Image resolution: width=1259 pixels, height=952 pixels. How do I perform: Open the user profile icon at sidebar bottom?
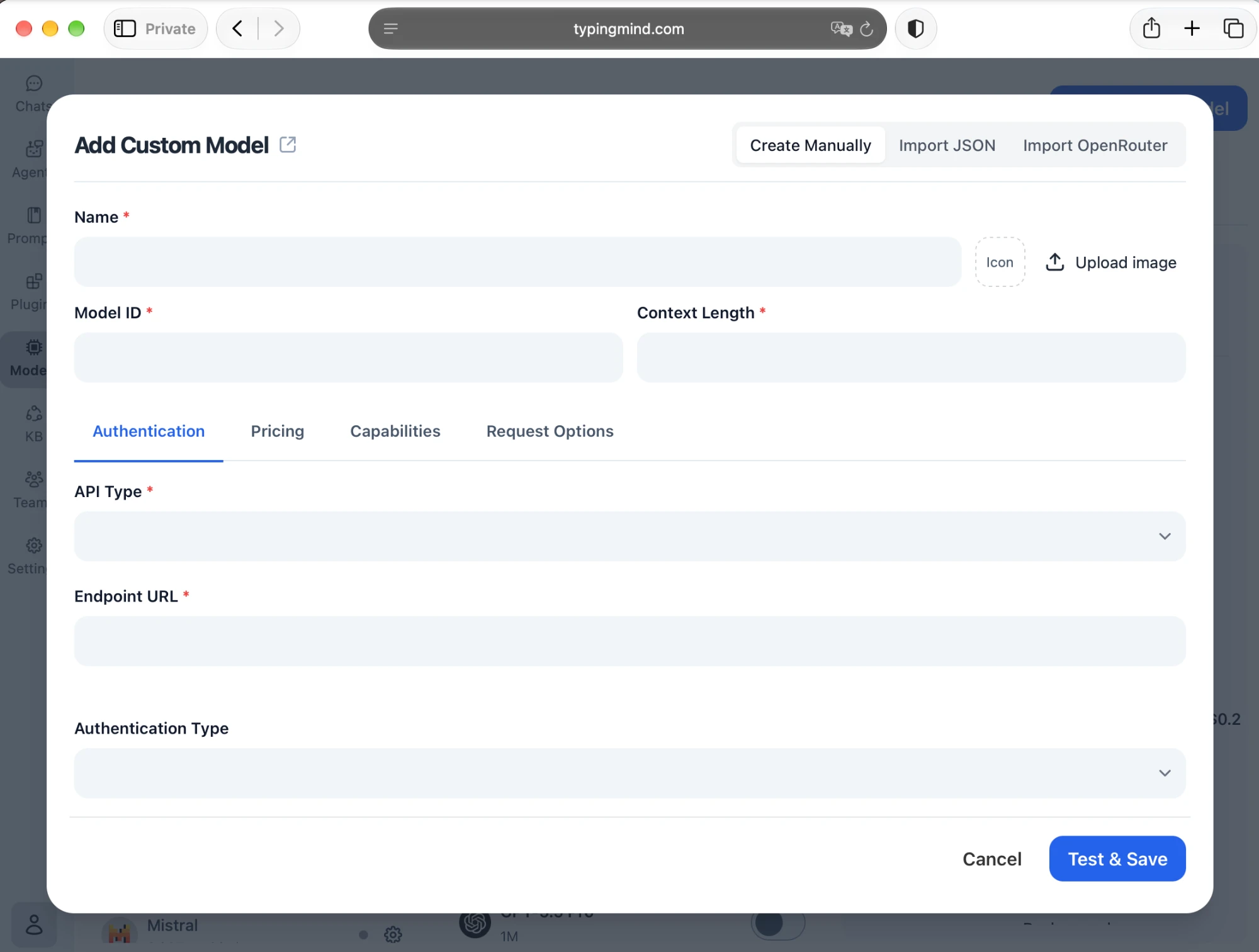click(34, 925)
